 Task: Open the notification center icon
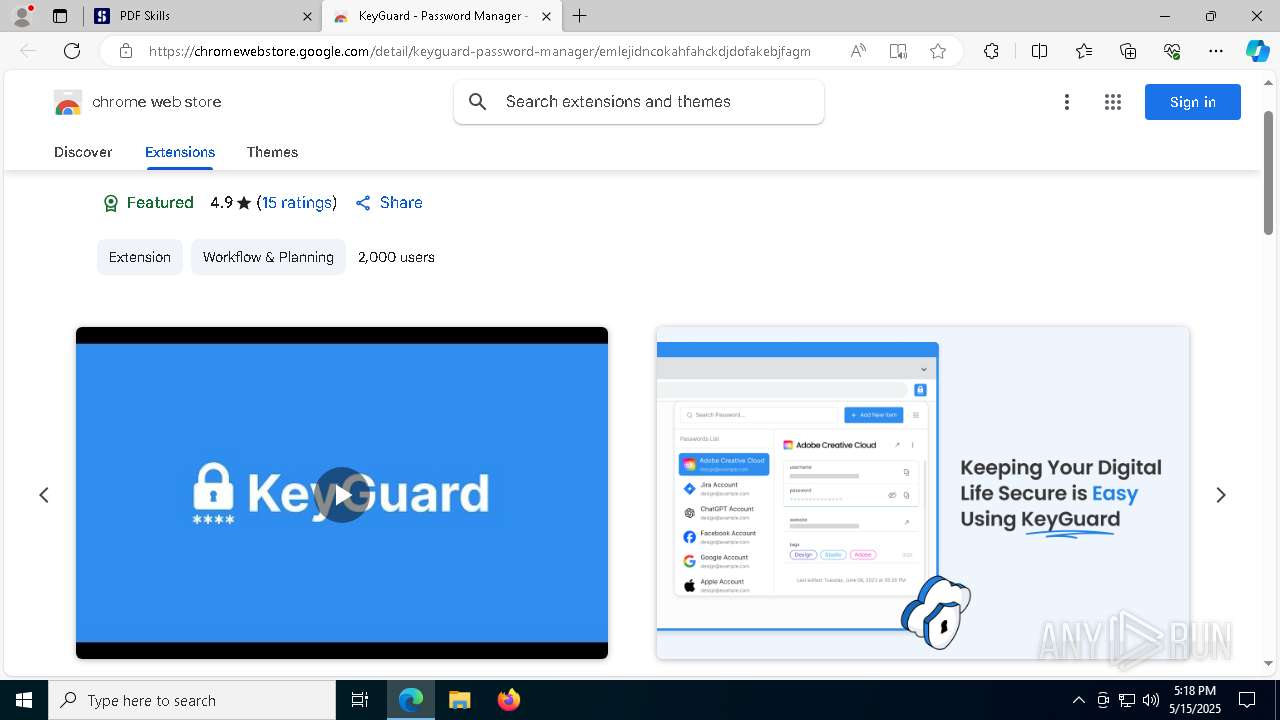coord(1247,700)
